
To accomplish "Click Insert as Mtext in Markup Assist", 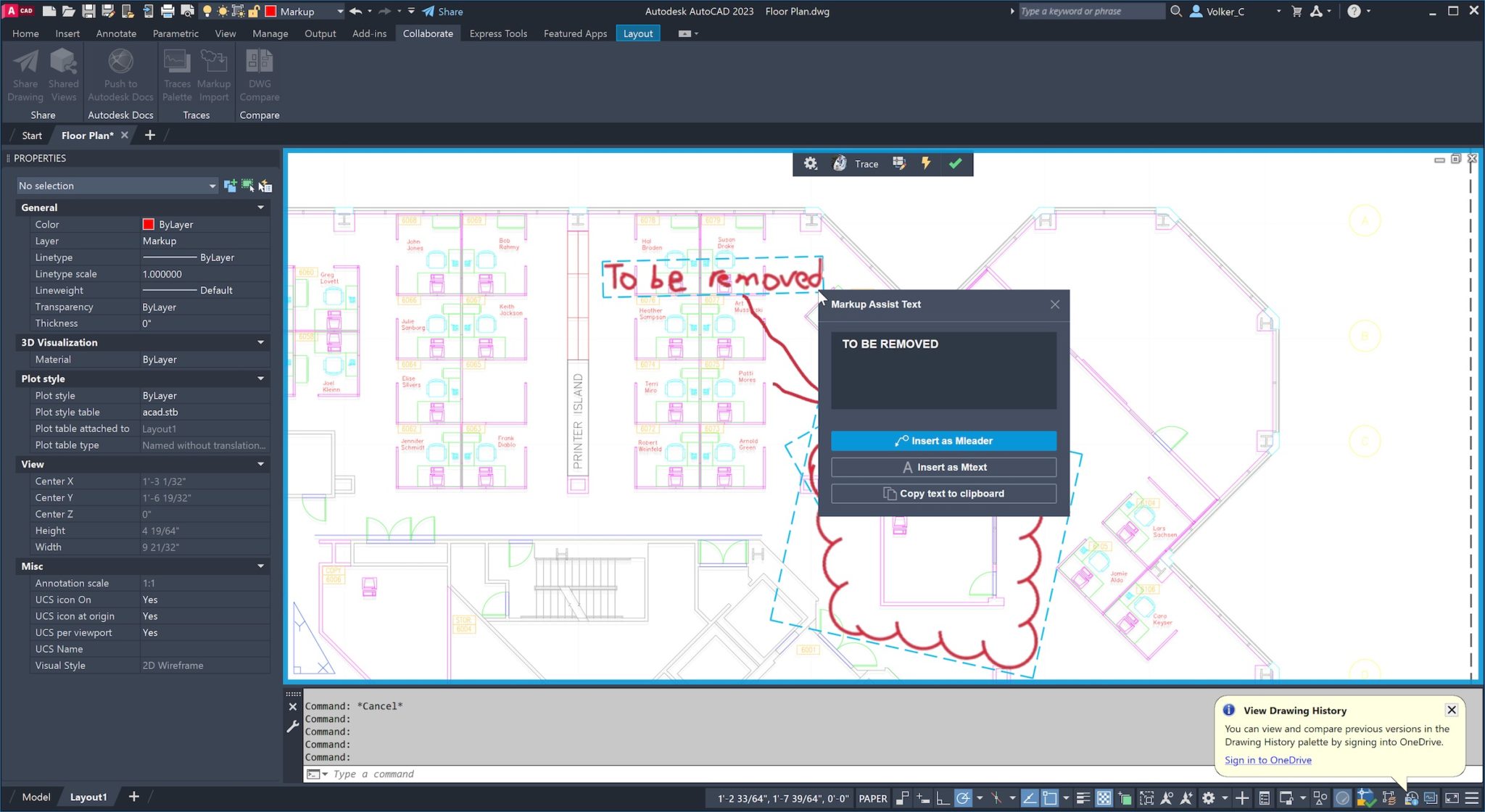I will 943,467.
